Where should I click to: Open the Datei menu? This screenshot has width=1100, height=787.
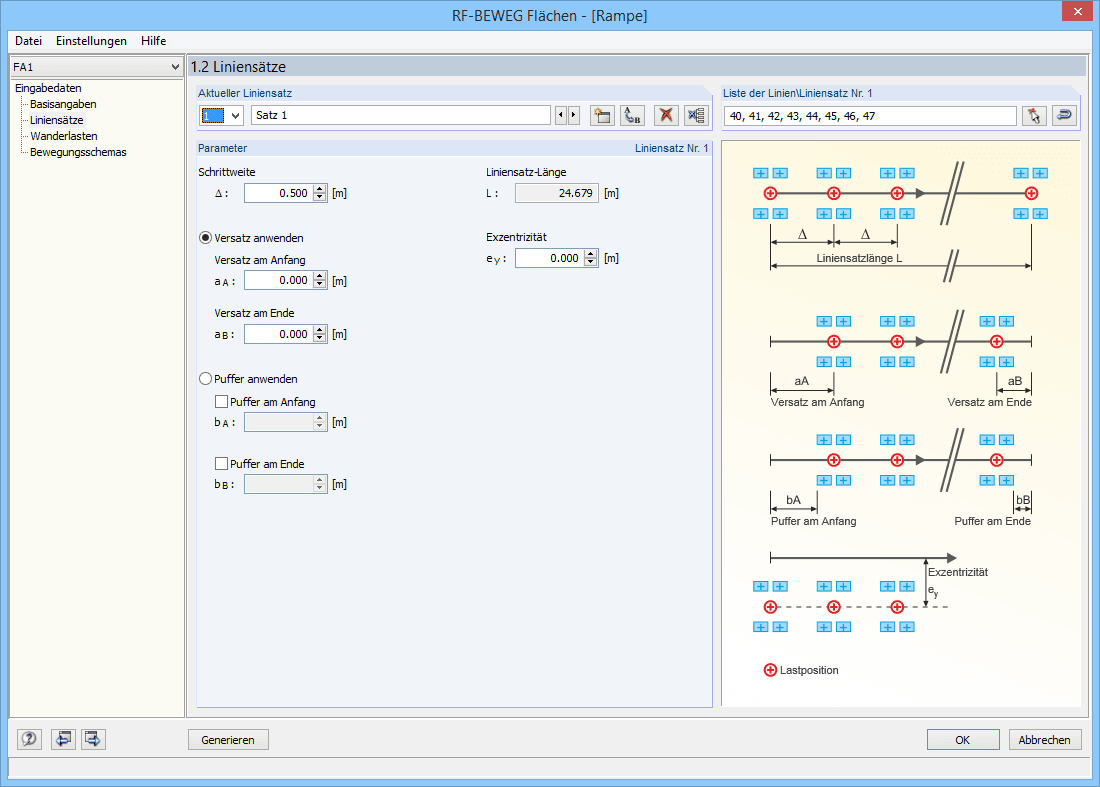click(x=29, y=41)
